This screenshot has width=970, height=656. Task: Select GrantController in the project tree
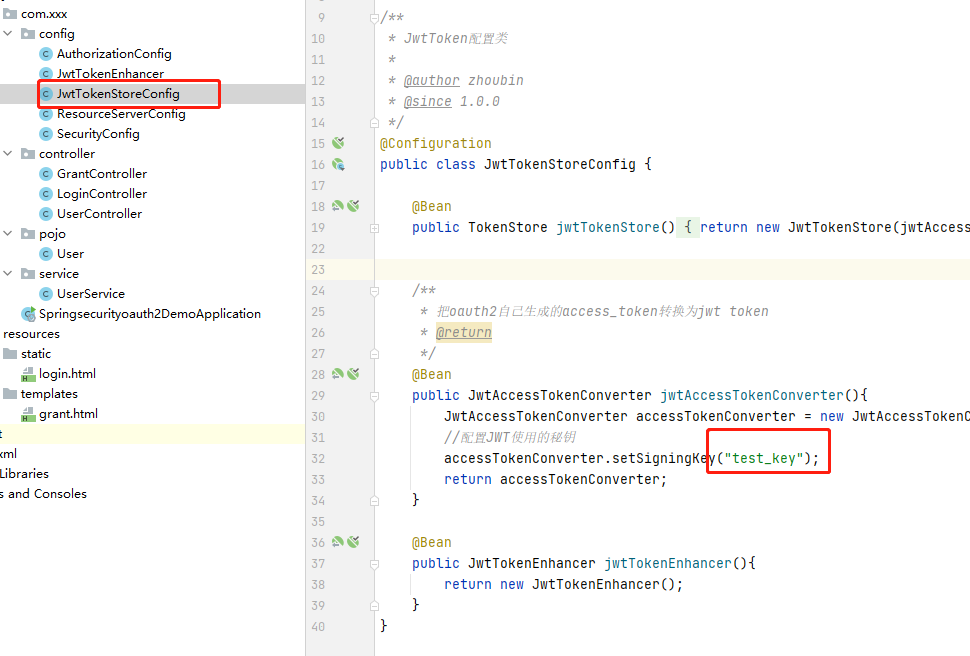point(102,174)
